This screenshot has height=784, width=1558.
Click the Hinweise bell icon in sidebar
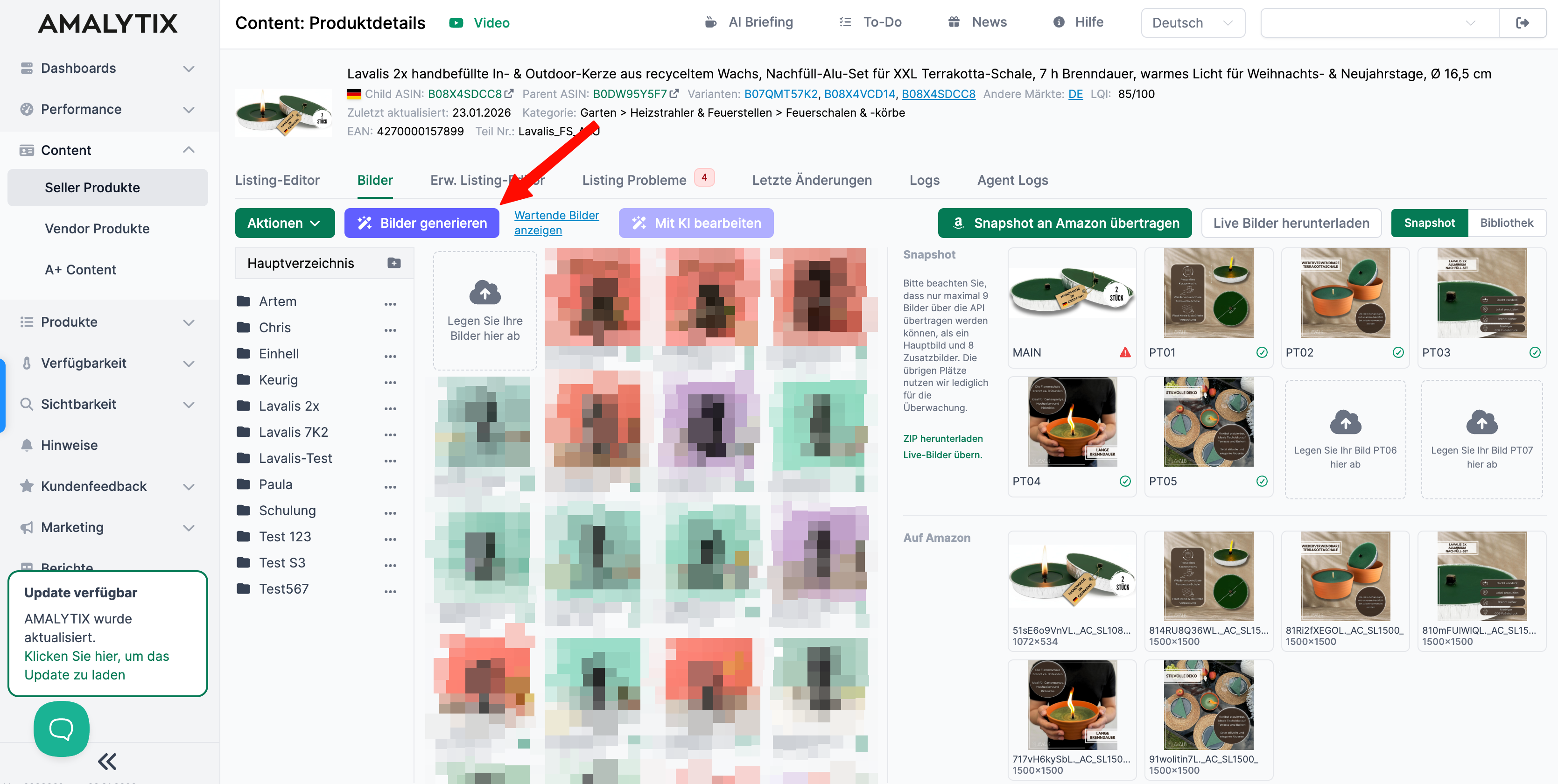(27, 445)
